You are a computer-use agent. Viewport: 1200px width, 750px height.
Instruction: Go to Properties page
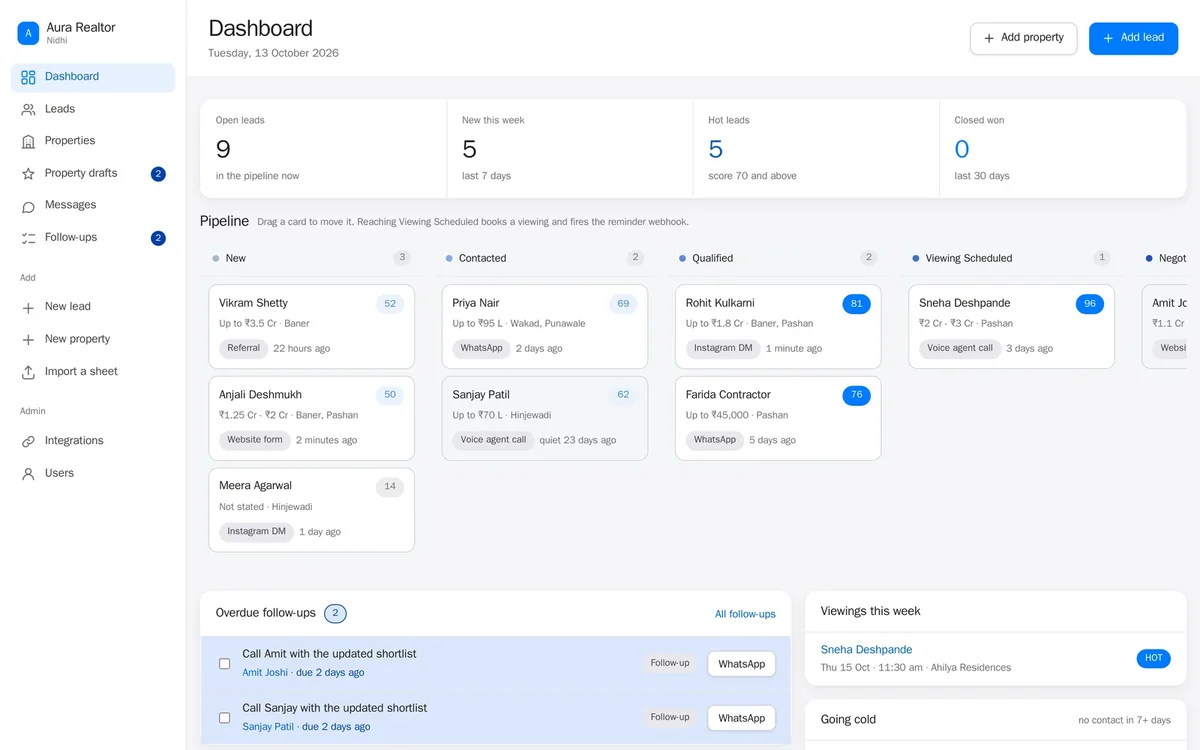(x=93, y=141)
